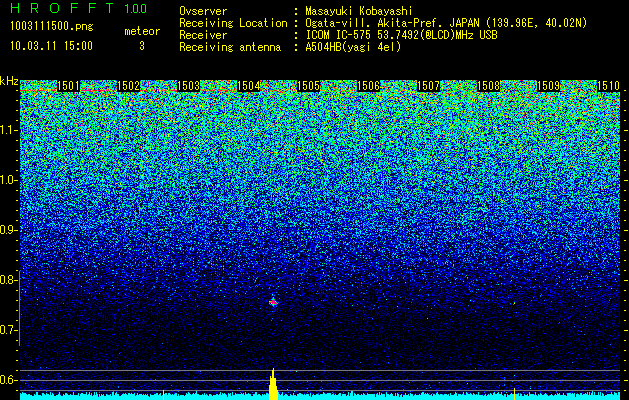Click the 0.9 kHz axis label
629x400 pixels.
(8, 230)
